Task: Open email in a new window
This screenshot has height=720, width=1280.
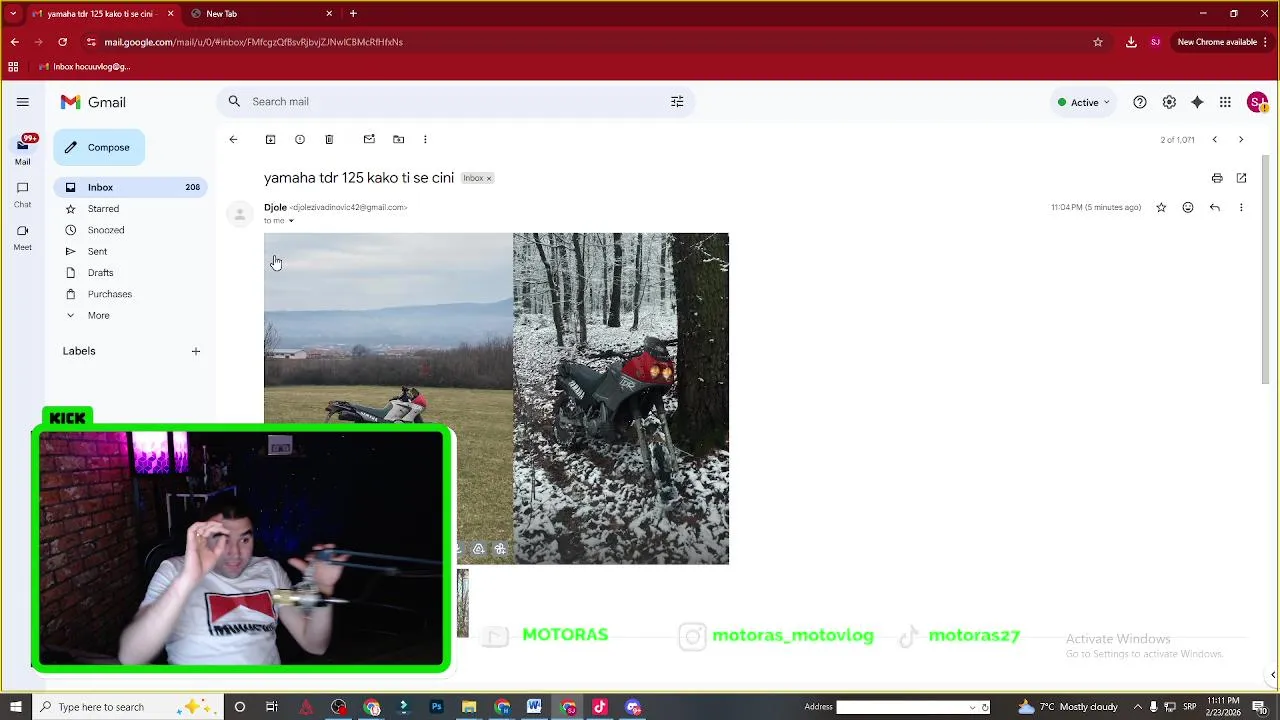Action: [1241, 178]
